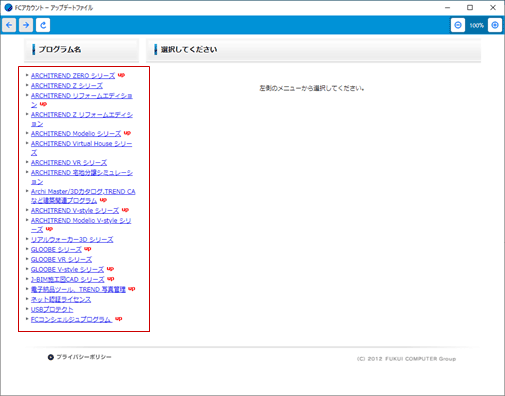The height and width of the screenshot is (396, 505).
Task: Go forward with the right arrow button
Action: [26, 25]
